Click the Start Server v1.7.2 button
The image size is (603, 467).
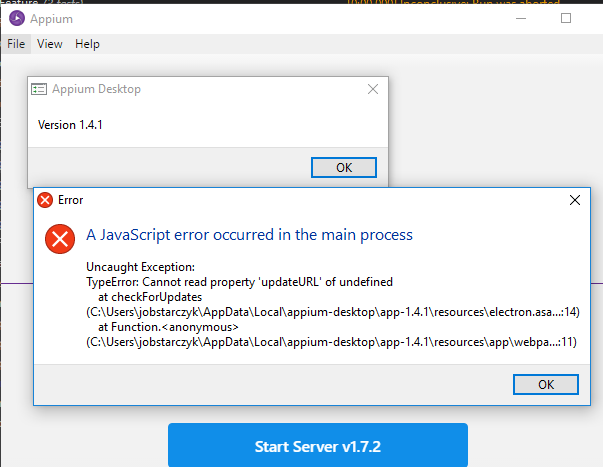[x=318, y=445]
